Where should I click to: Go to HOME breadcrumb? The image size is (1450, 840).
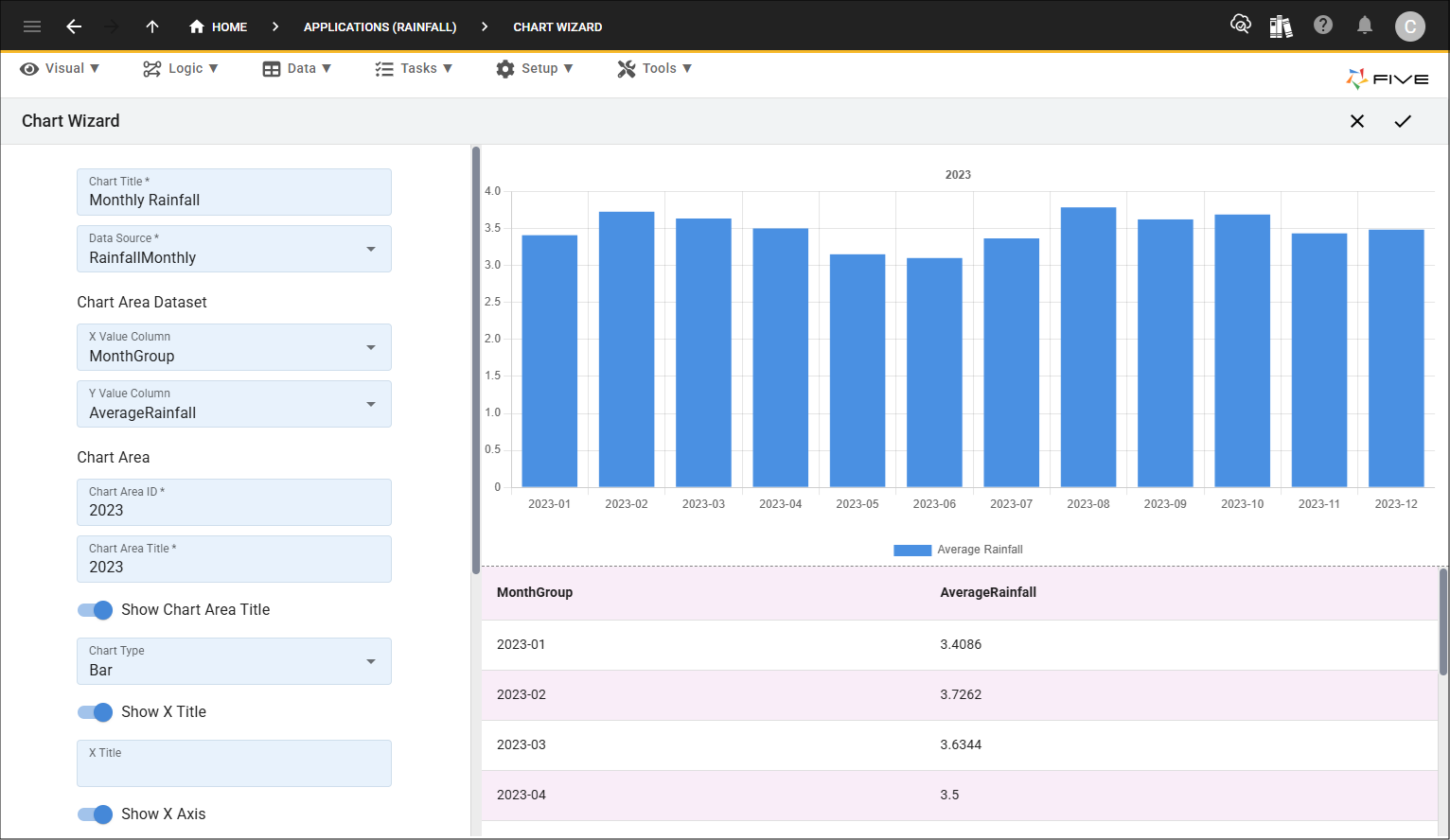(219, 26)
